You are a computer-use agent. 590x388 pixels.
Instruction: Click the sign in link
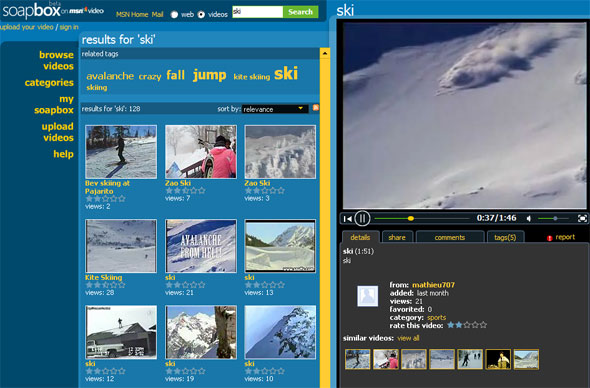pyautogui.click(x=69, y=27)
